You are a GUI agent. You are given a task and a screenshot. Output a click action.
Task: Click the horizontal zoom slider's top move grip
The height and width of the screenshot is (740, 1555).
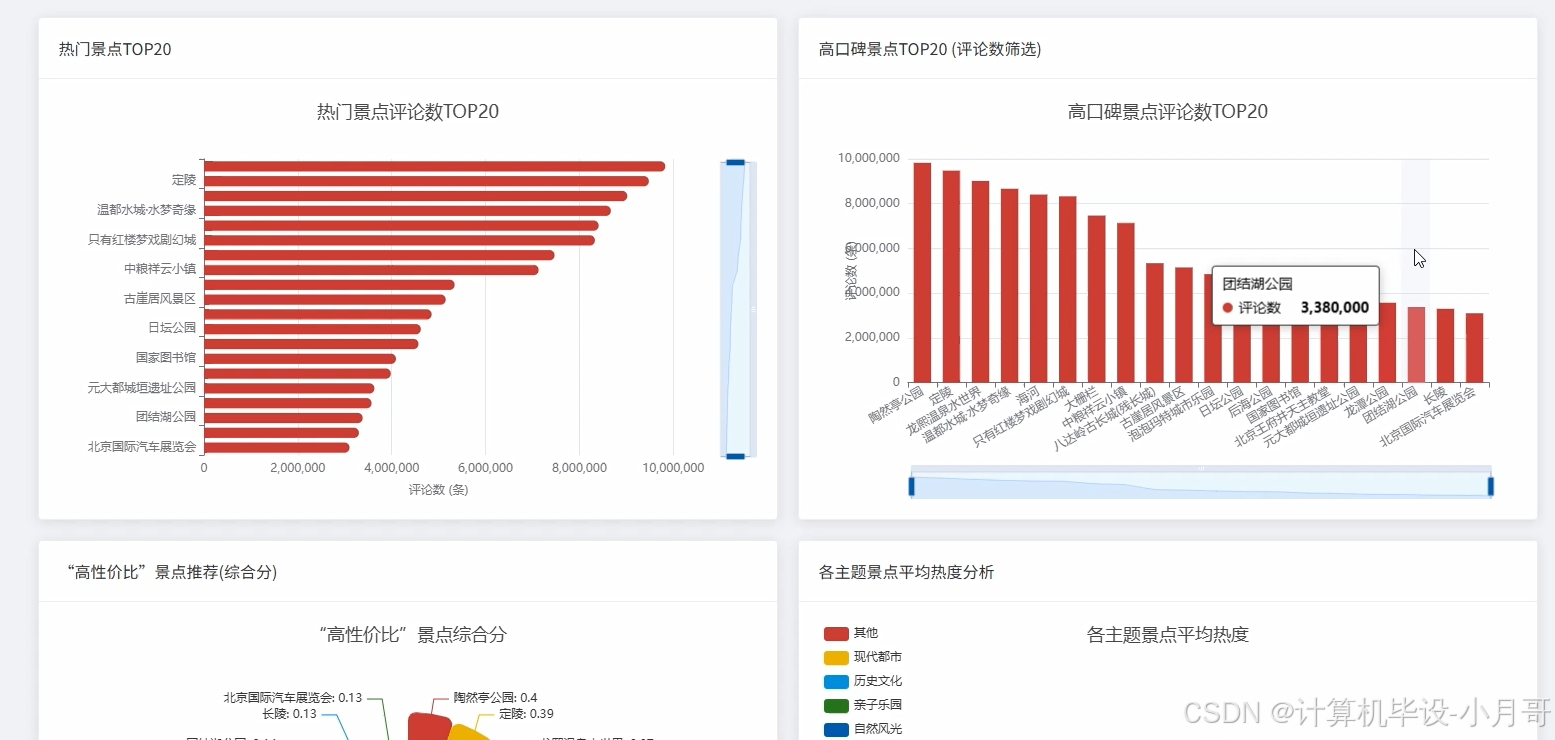pyautogui.click(x=1201, y=468)
